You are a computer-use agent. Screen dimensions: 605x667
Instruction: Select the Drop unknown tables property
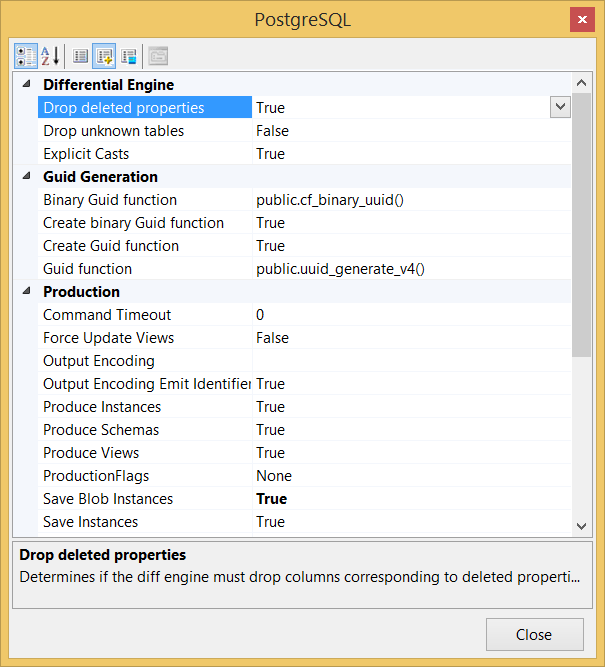[113, 131]
